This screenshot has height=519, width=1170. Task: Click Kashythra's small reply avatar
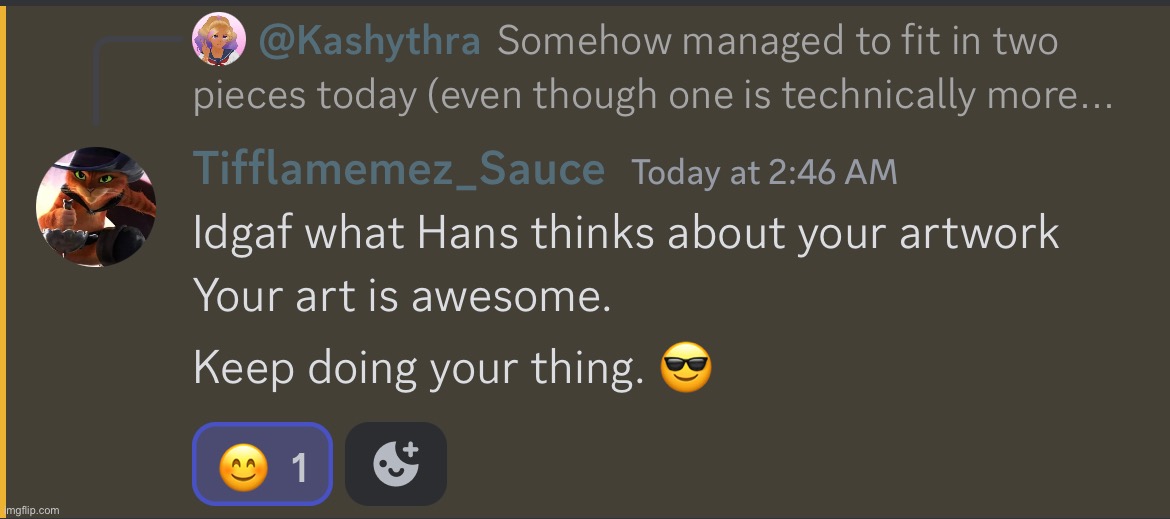(219, 41)
